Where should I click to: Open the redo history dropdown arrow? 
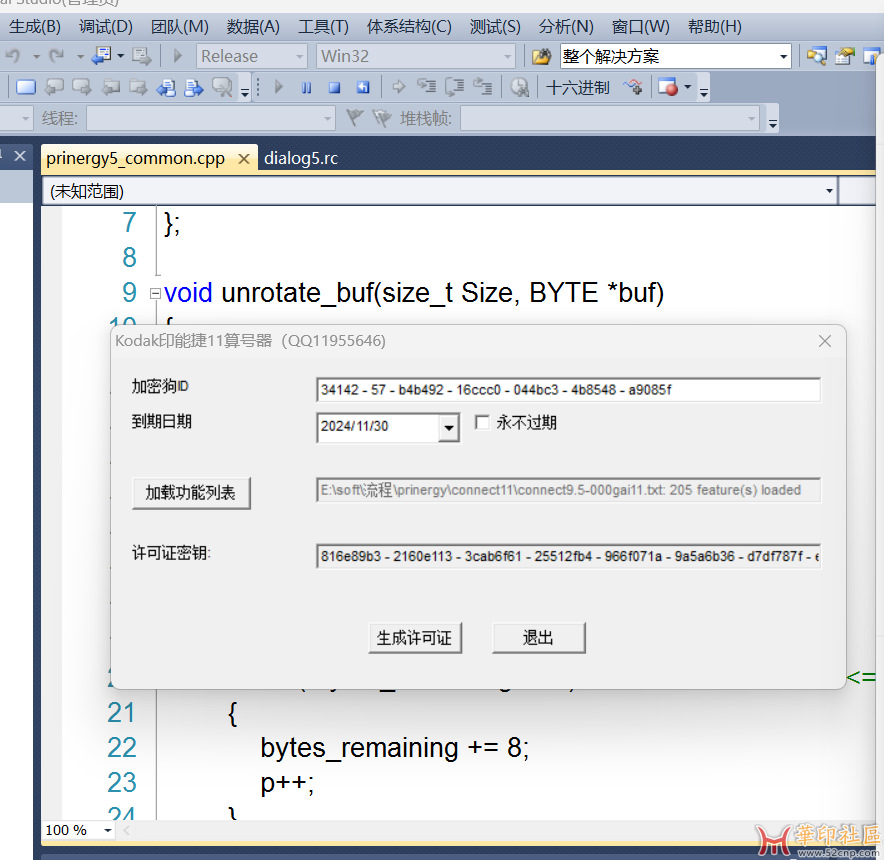click(80, 56)
